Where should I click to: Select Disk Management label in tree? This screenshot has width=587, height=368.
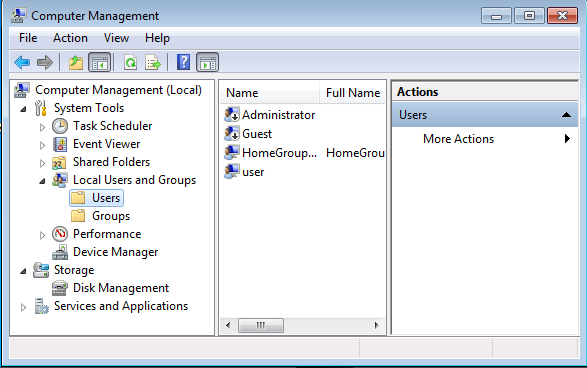tap(121, 288)
